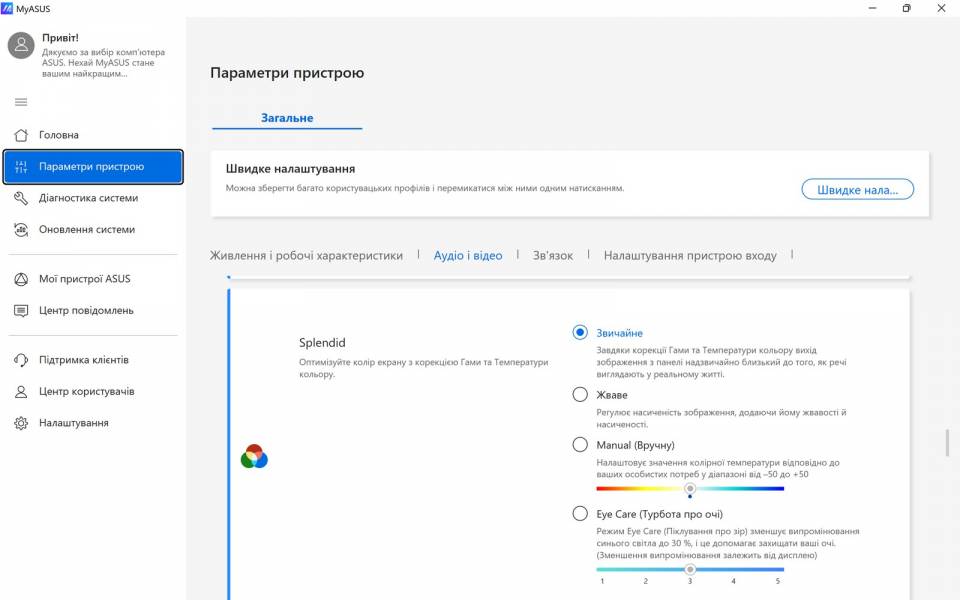The width and height of the screenshot is (960, 600).
Task: Switch to the Зв'язок tab
Action: [552, 256]
